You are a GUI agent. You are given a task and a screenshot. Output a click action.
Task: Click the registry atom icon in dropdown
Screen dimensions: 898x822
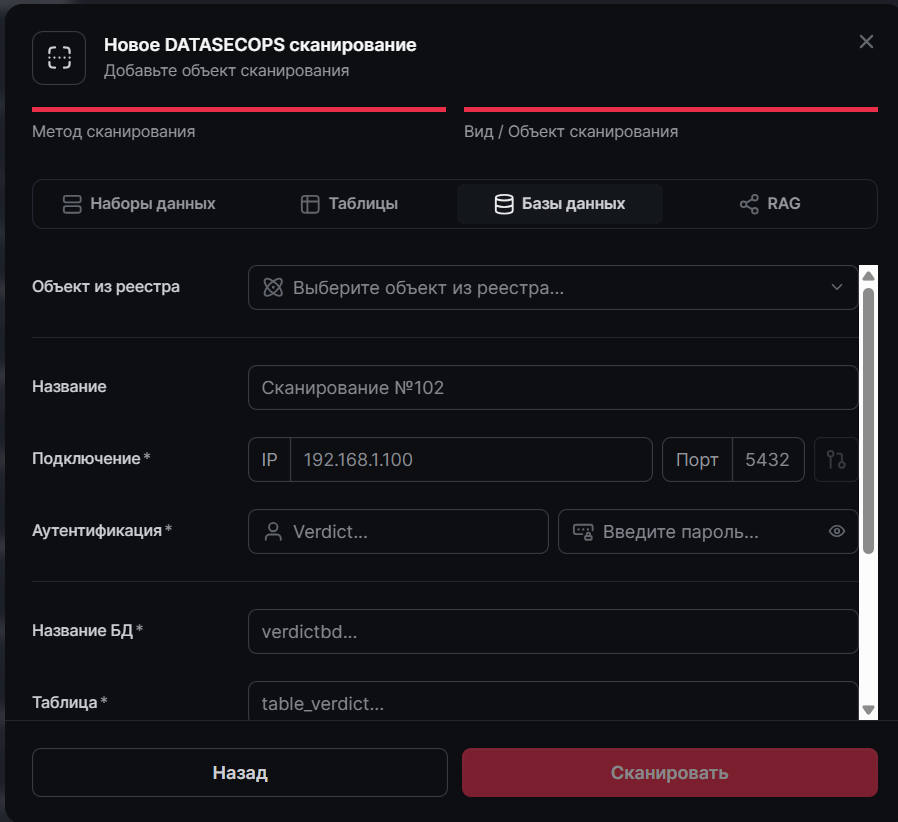pyautogui.click(x=273, y=288)
